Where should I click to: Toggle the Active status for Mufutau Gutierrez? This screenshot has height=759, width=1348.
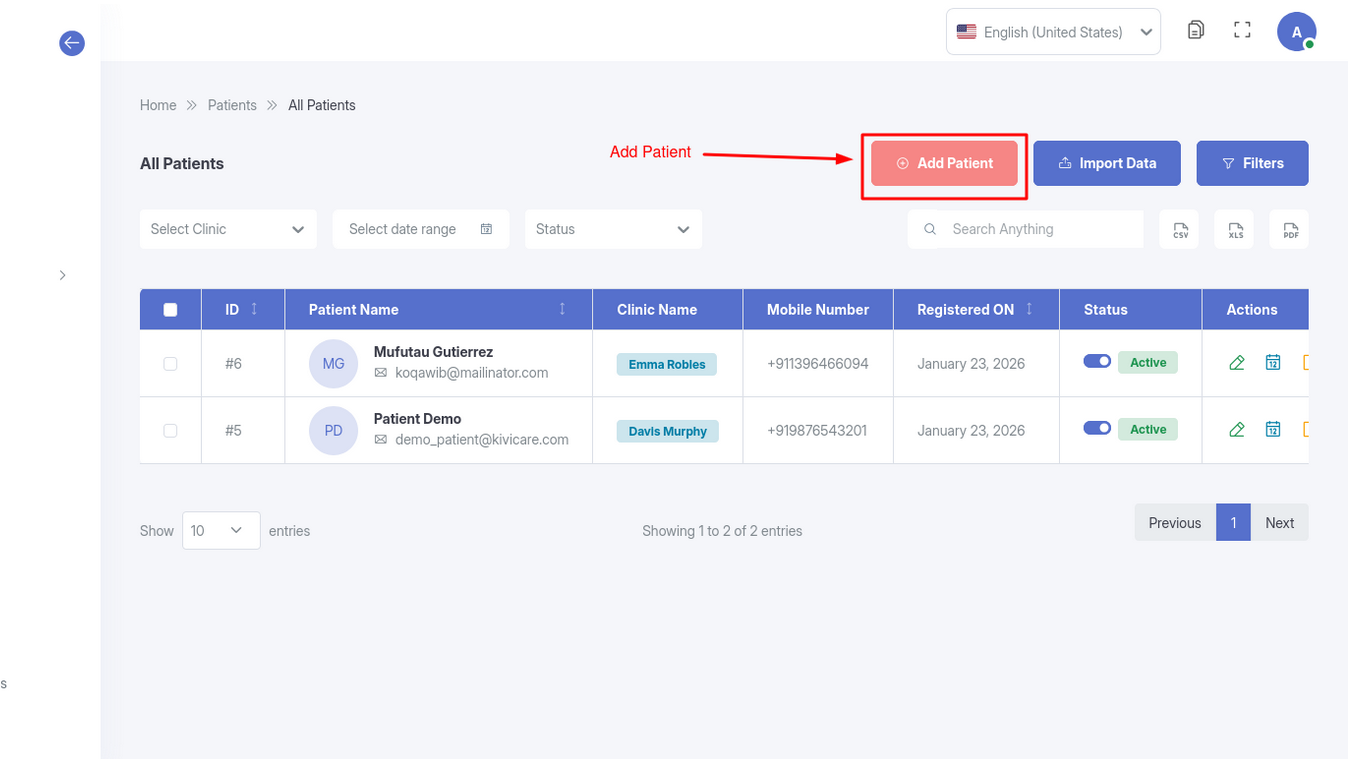(1097, 362)
